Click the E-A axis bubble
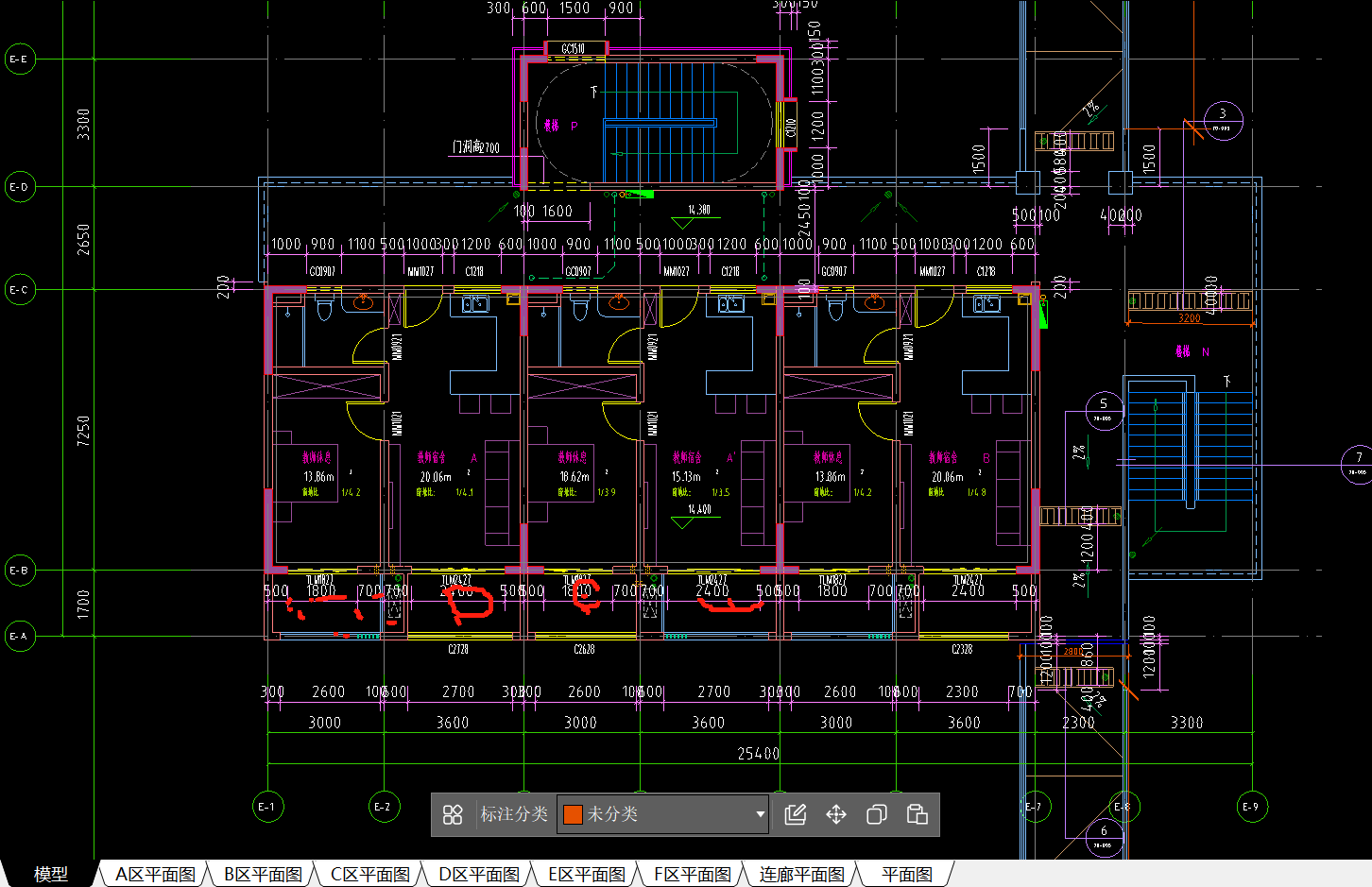 (x=20, y=636)
